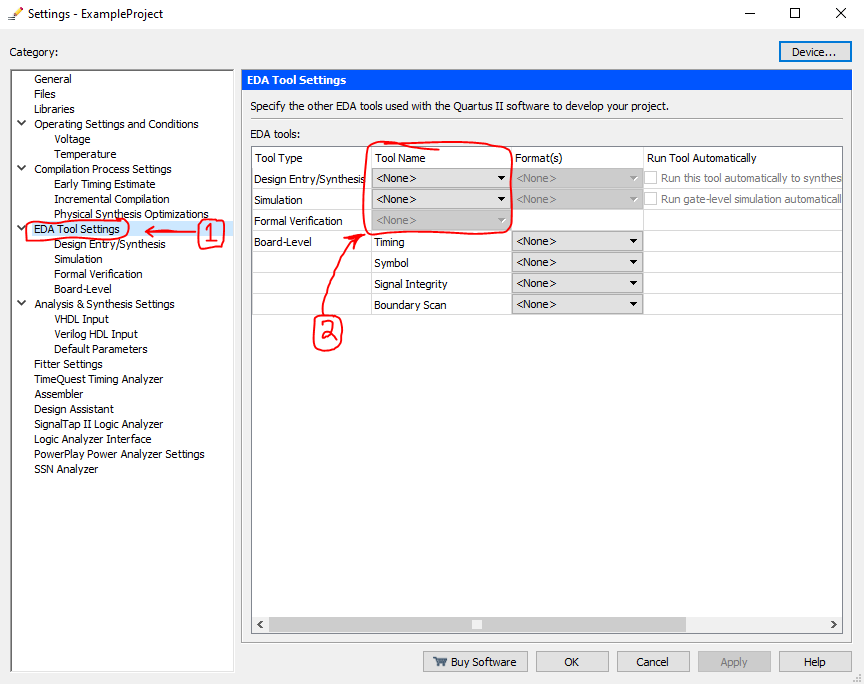Image resolution: width=864 pixels, height=684 pixels.
Task: Select Verilog HDL Input category
Action: click(96, 334)
